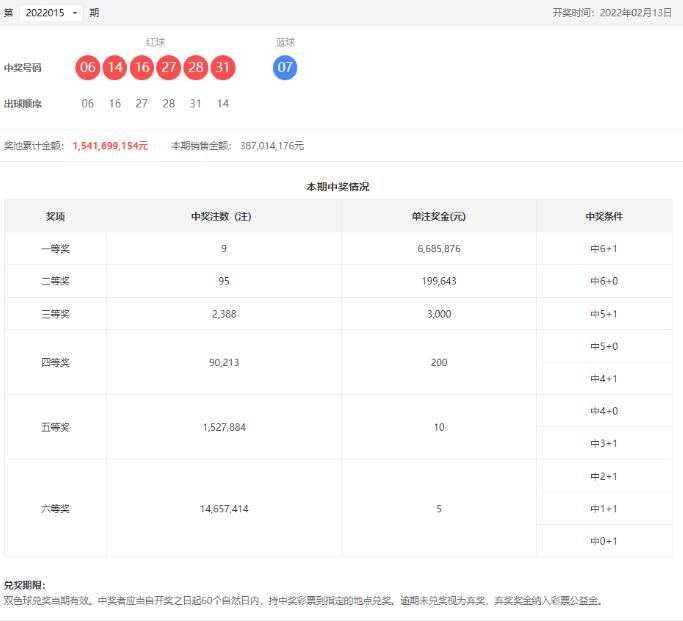The height and width of the screenshot is (621, 683).
Task: Click second prize amount 199,643
Action: tap(439, 281)
